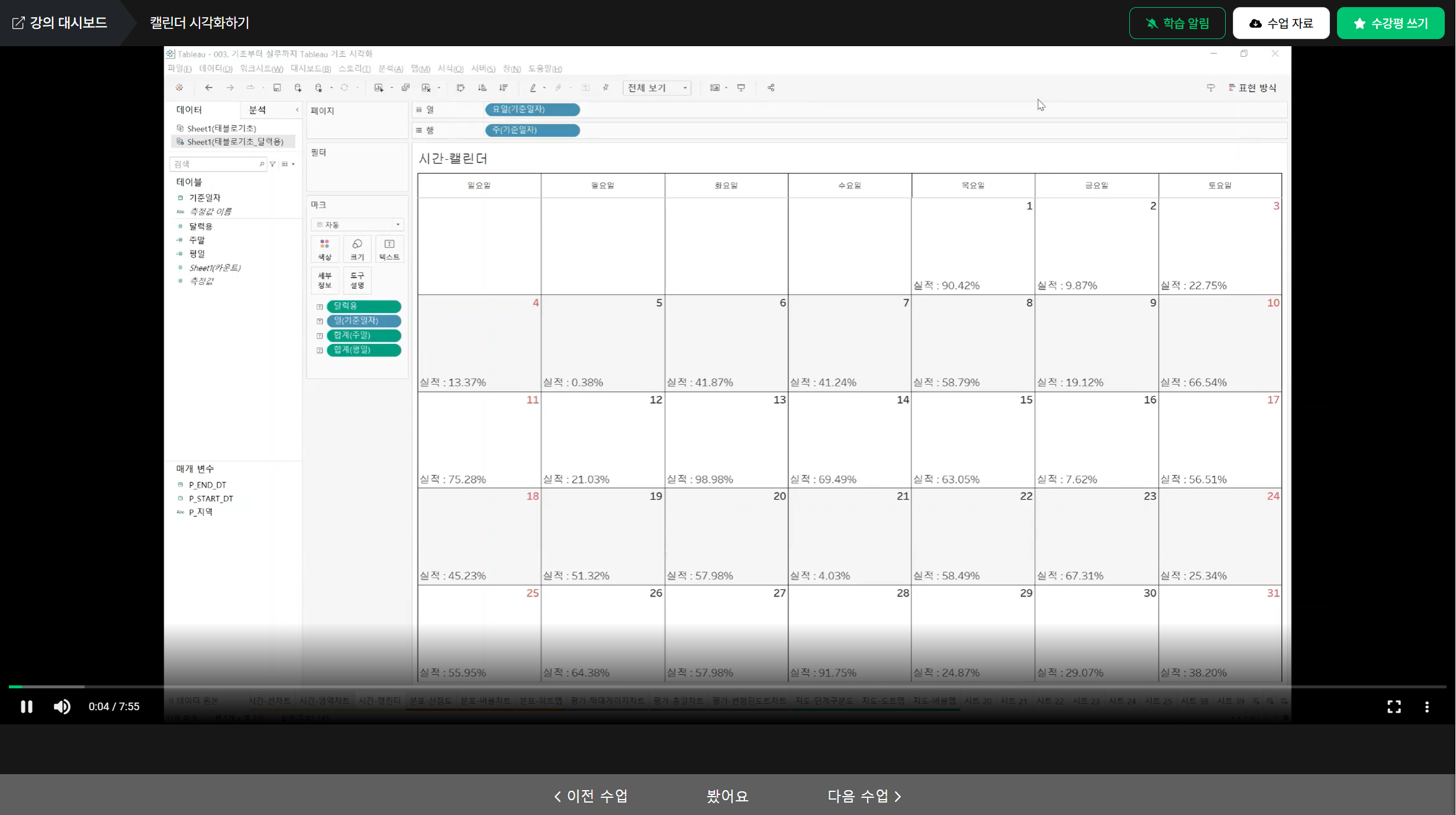Click the 봤어요 button
1456x815 pixels.
(727, 796)
